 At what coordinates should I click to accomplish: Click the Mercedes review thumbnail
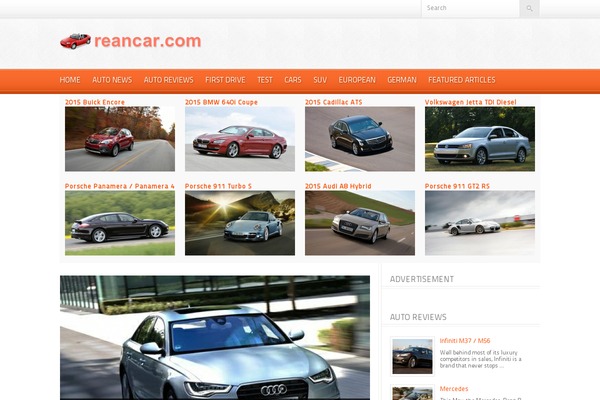tap(412, 393)
